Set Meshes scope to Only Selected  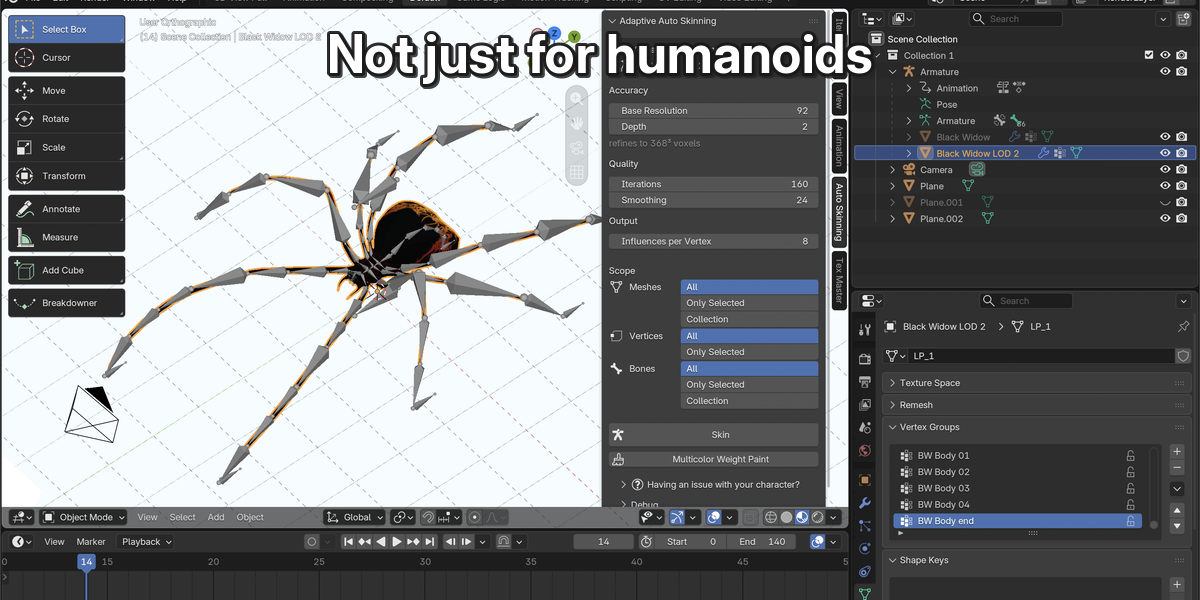click(x=749, y=303)
